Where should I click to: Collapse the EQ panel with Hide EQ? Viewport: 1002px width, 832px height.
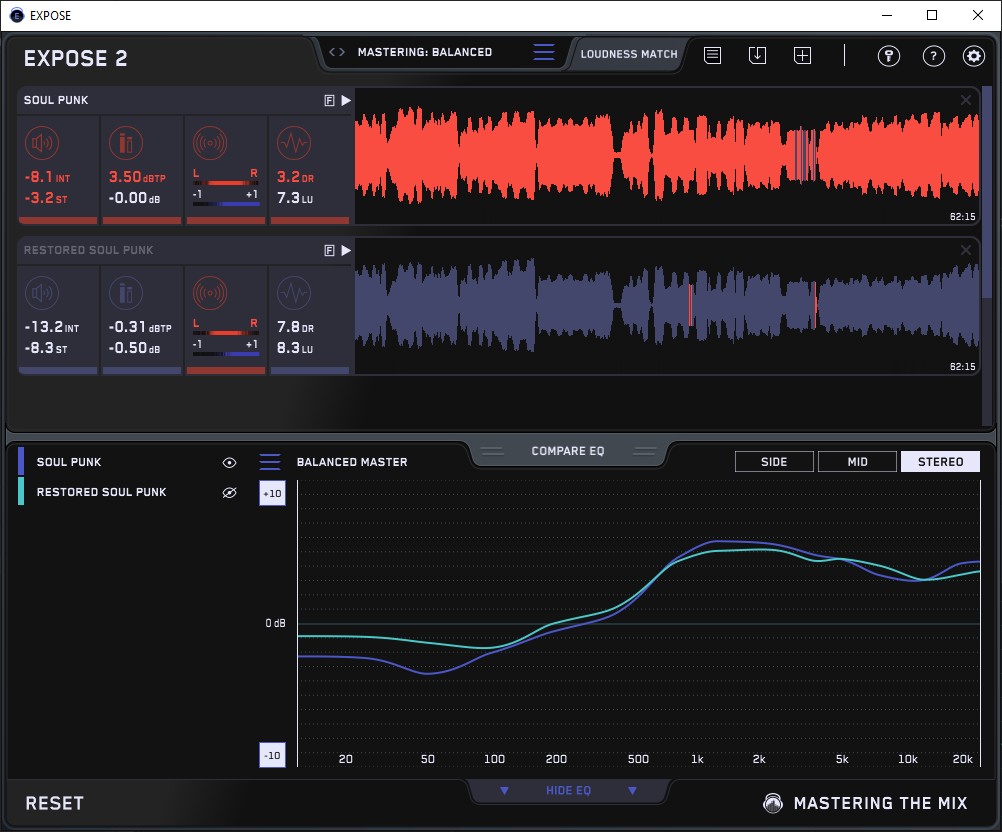(x=568, y=791)
